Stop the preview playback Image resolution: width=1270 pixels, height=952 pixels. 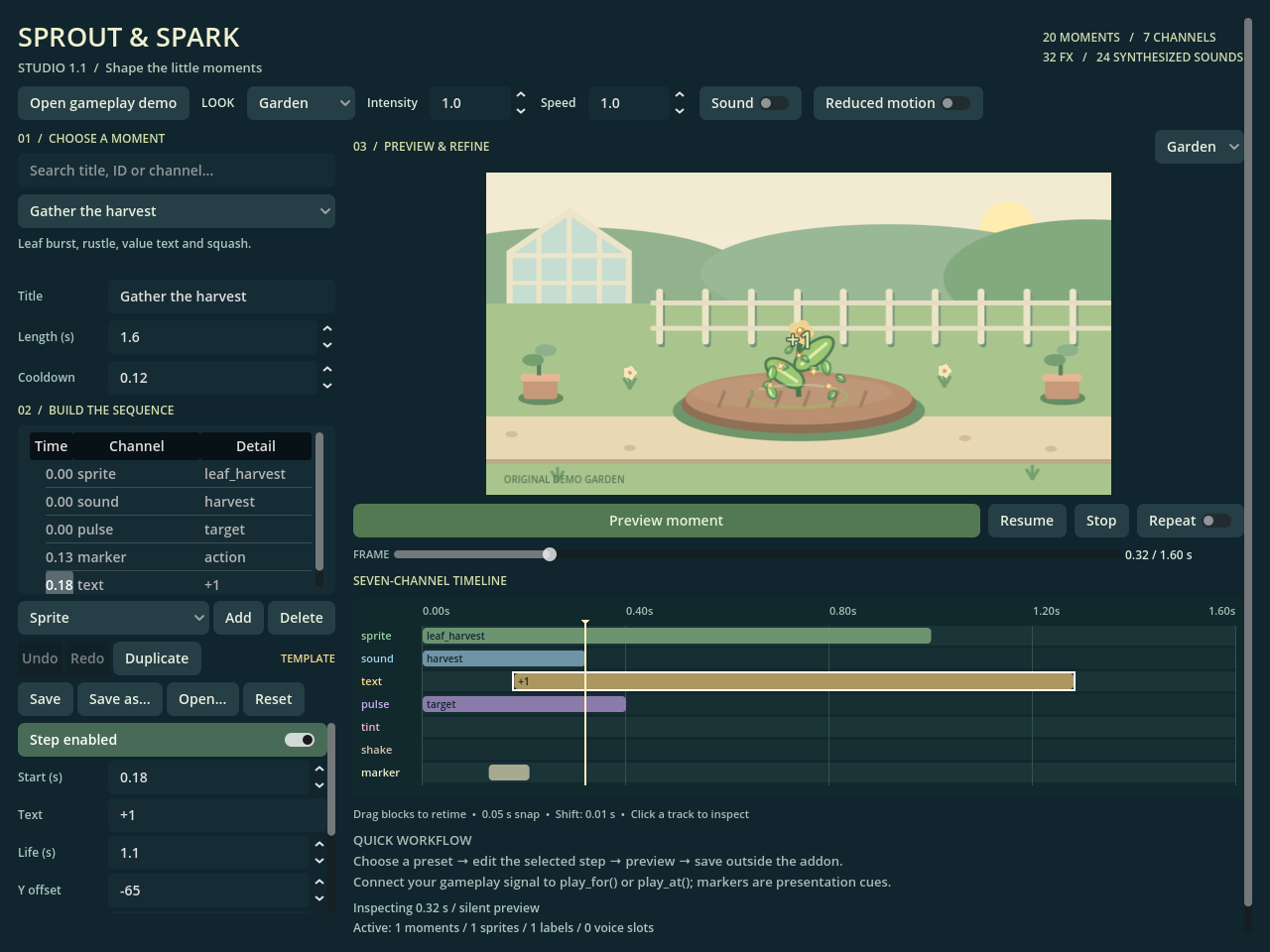(1101, 521)
